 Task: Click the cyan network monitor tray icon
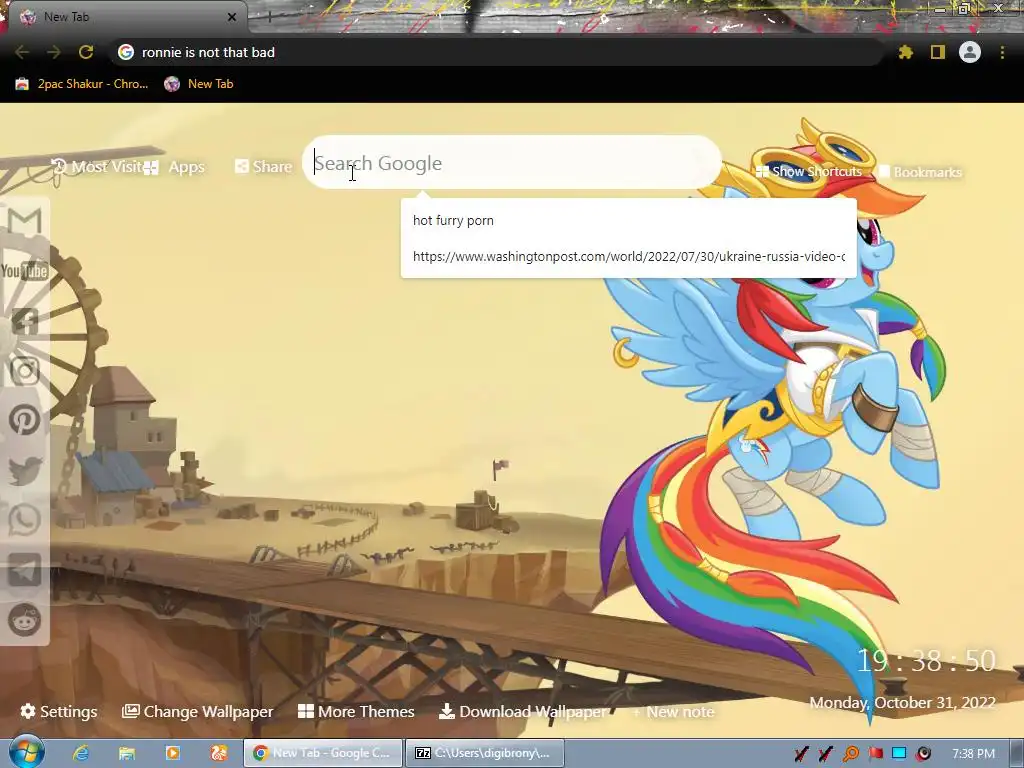899,754
